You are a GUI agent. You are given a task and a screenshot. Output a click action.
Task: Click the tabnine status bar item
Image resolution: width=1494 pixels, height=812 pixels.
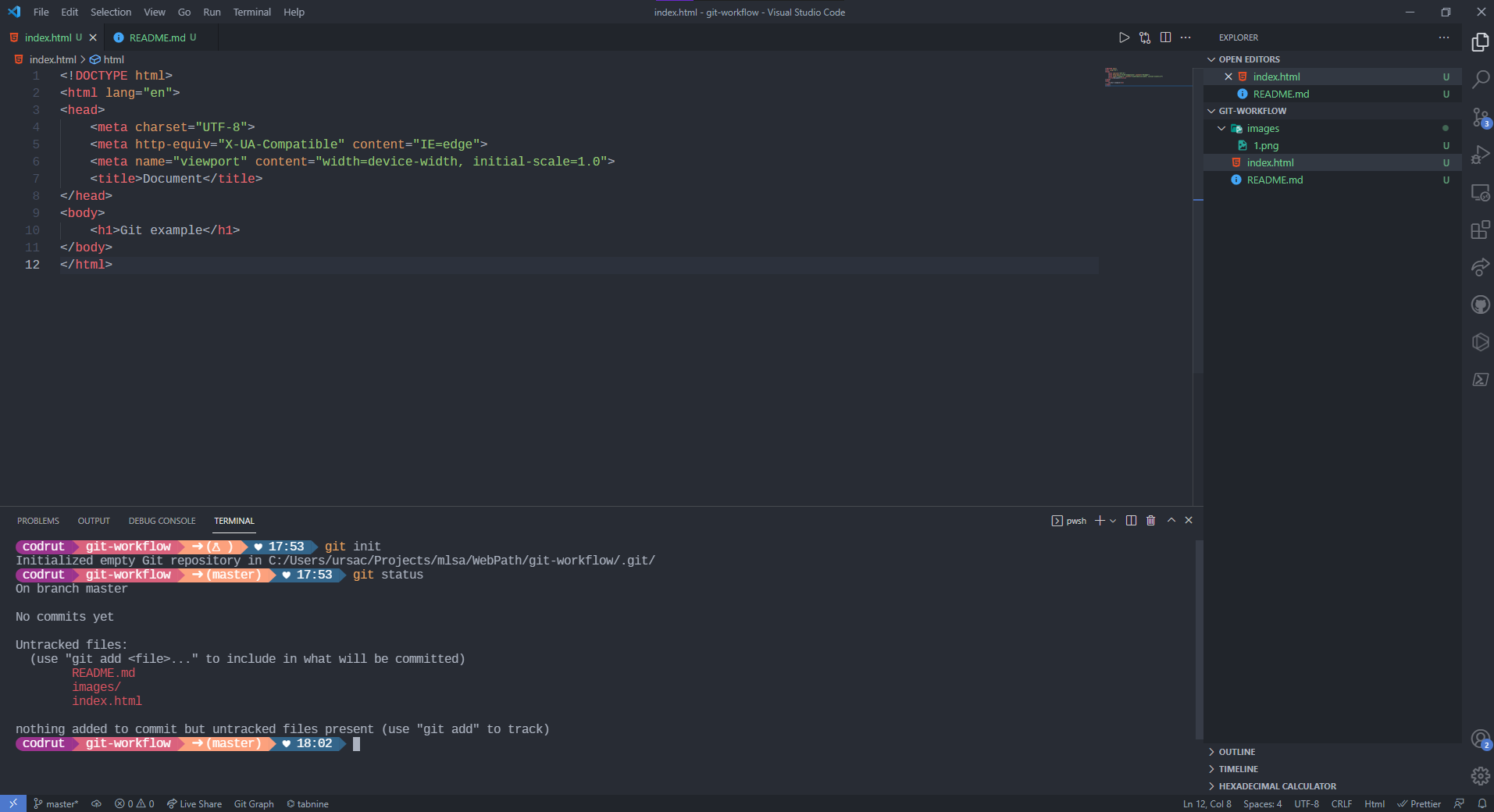click(x=308, y=803)
